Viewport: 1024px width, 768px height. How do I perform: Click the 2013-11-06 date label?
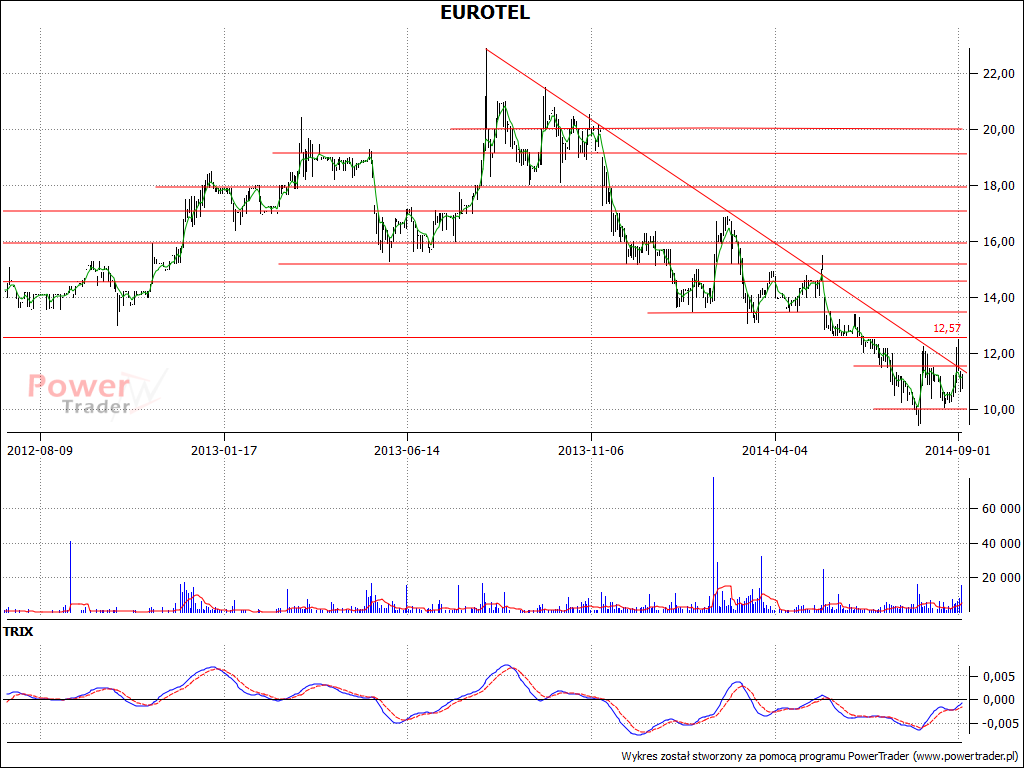coord(591,451)
